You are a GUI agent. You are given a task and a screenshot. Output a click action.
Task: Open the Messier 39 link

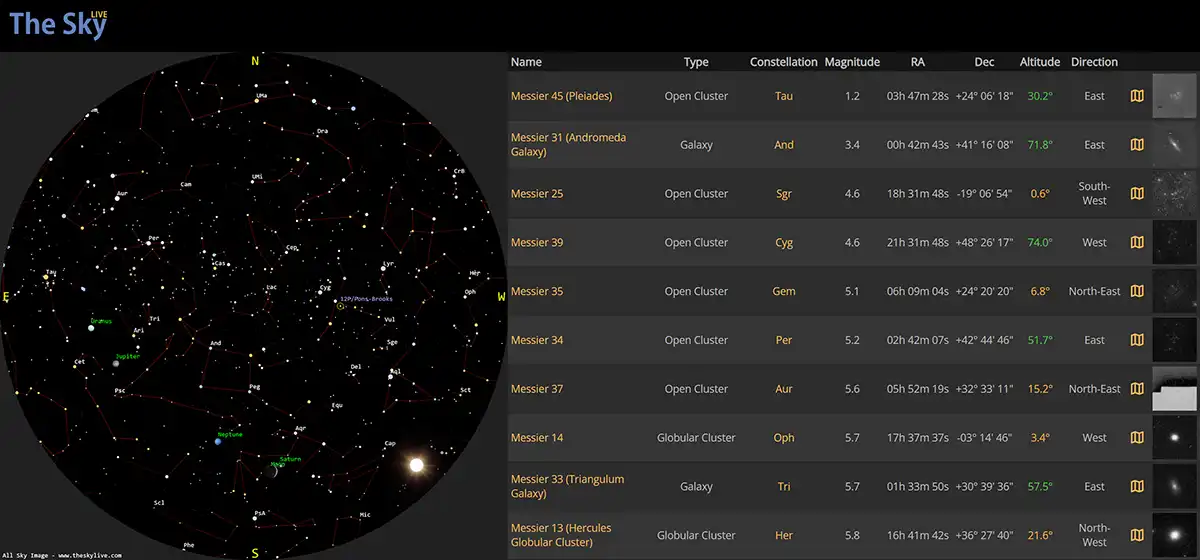[537, 242]
